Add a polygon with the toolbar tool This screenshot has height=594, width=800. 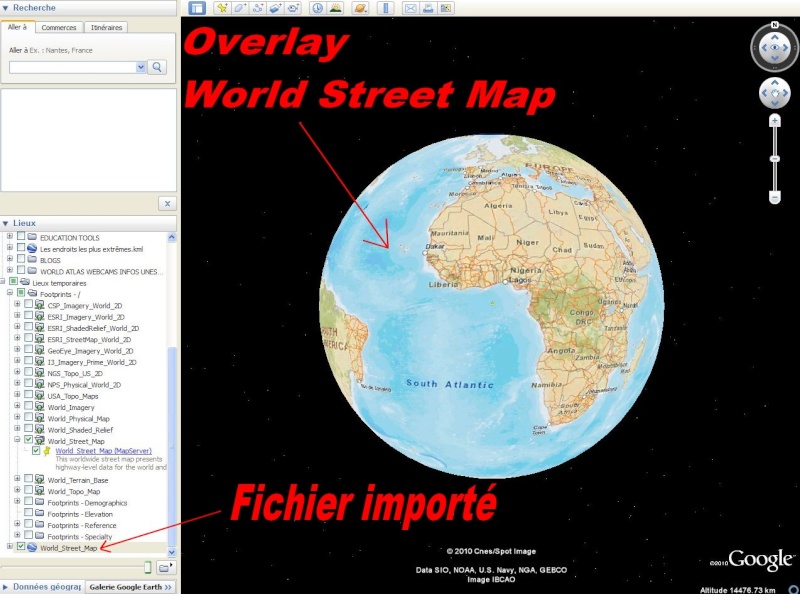(240, 8)
